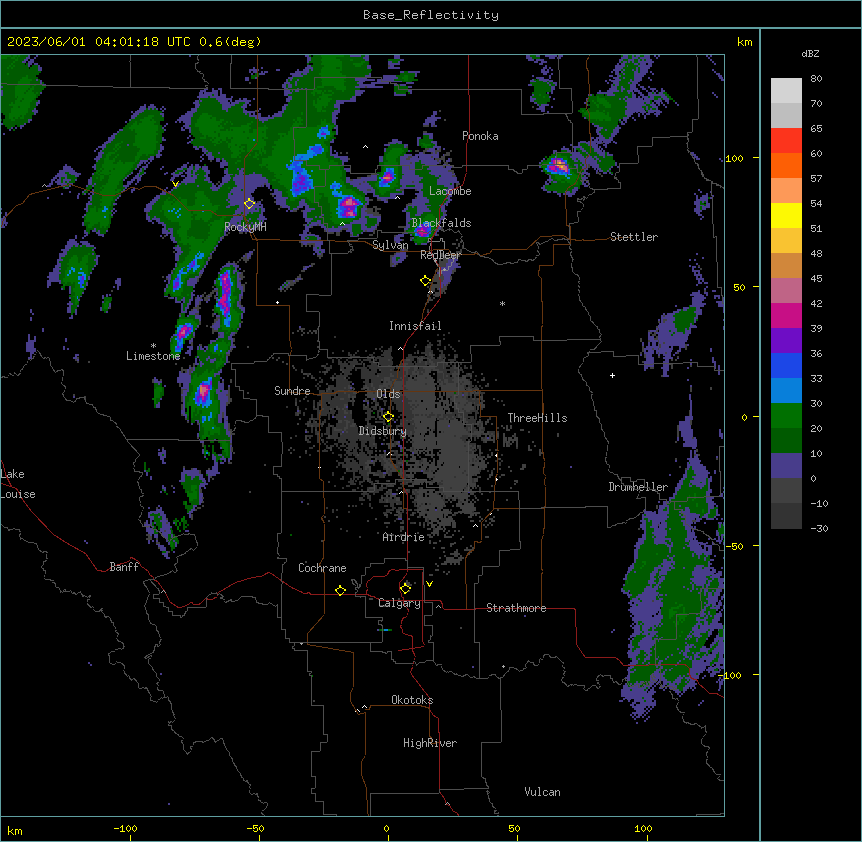Viewport: 862px width, 842px height.
Task: Click the Olds city label
Action: click(388, 394)
